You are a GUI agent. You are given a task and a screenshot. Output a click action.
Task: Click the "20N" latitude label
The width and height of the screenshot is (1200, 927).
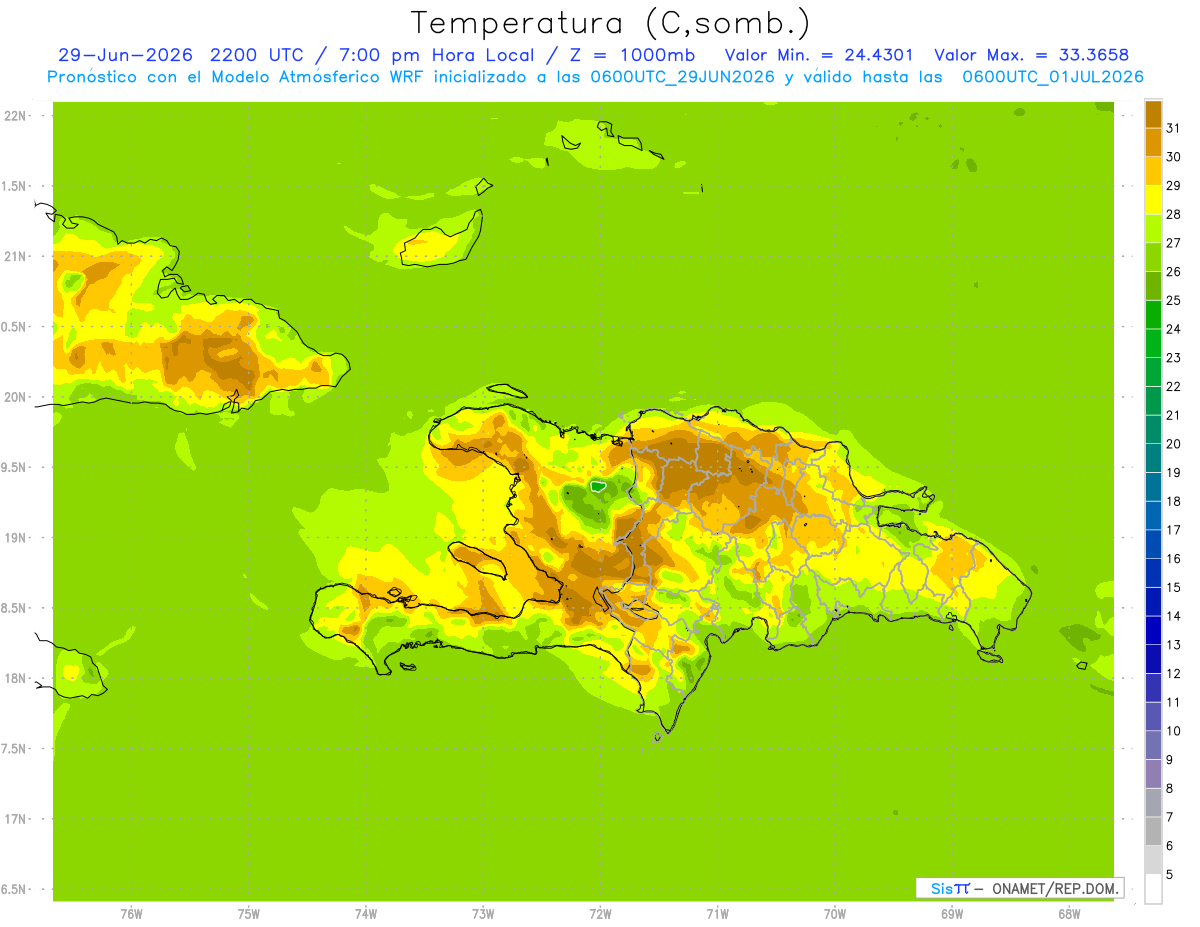point(15,397)
